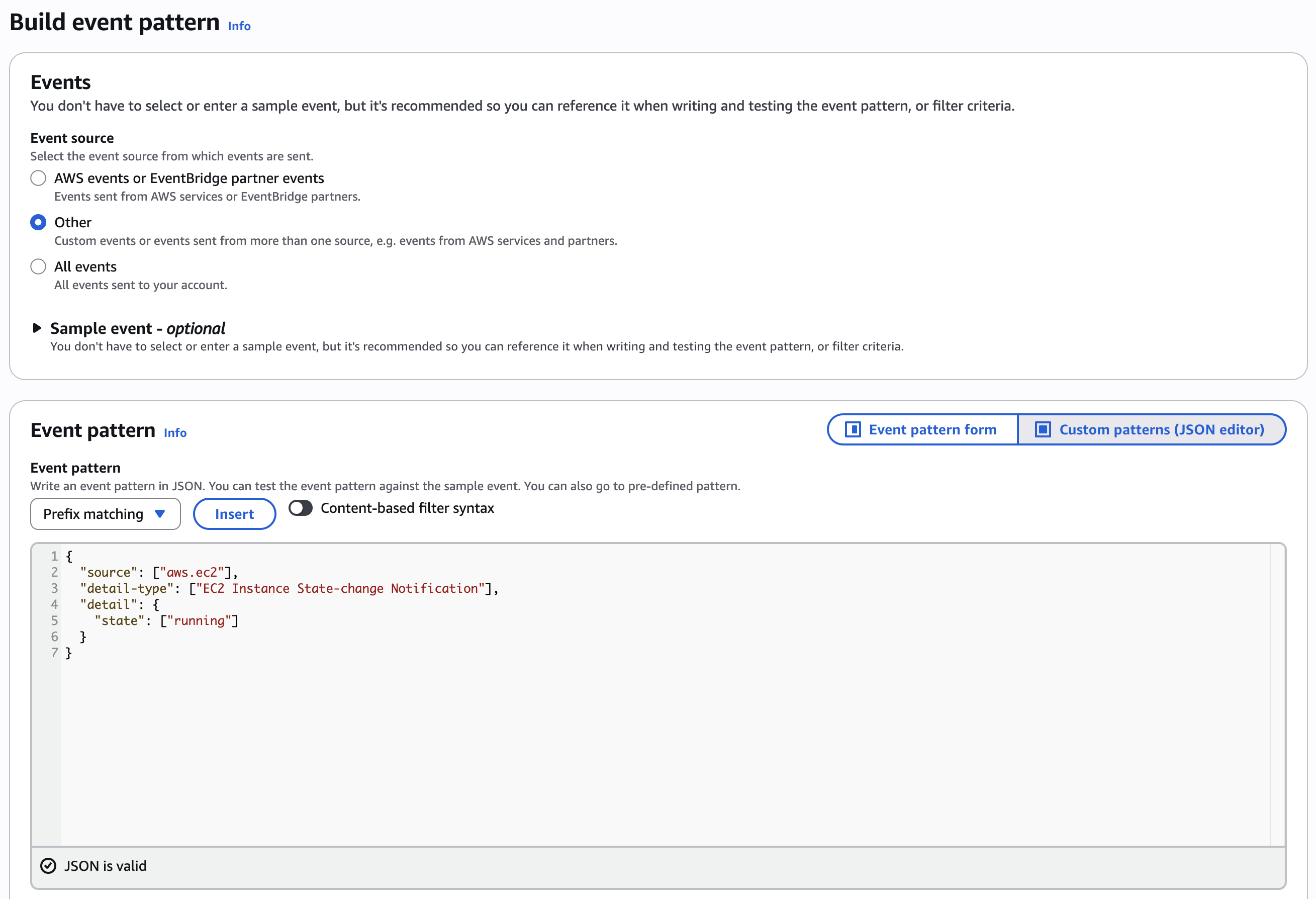This screenshot has height=899, width=1316.
Task: Choose the All events radio option
Action: click(x=38, y=266)
